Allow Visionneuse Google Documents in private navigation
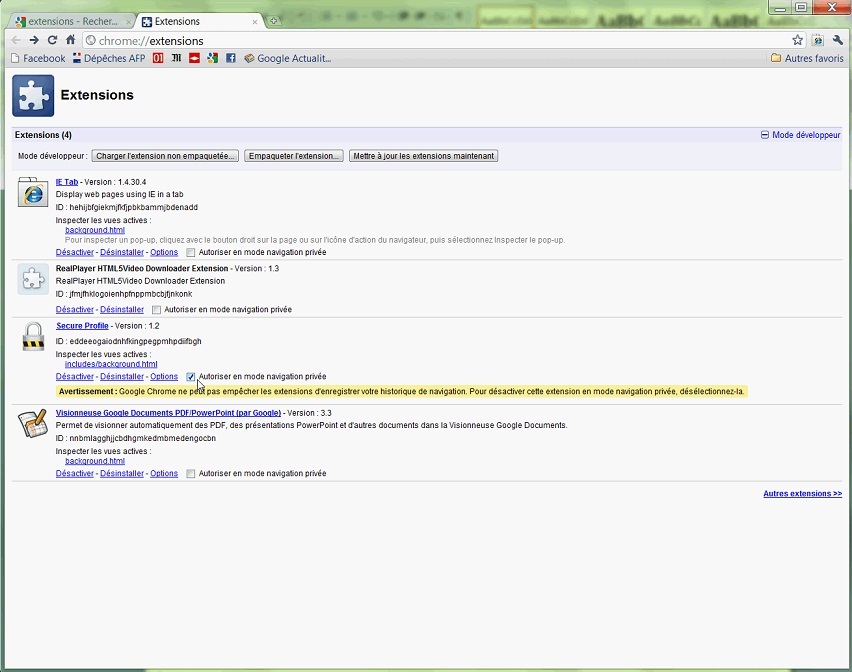 click(x=191, y=474)
